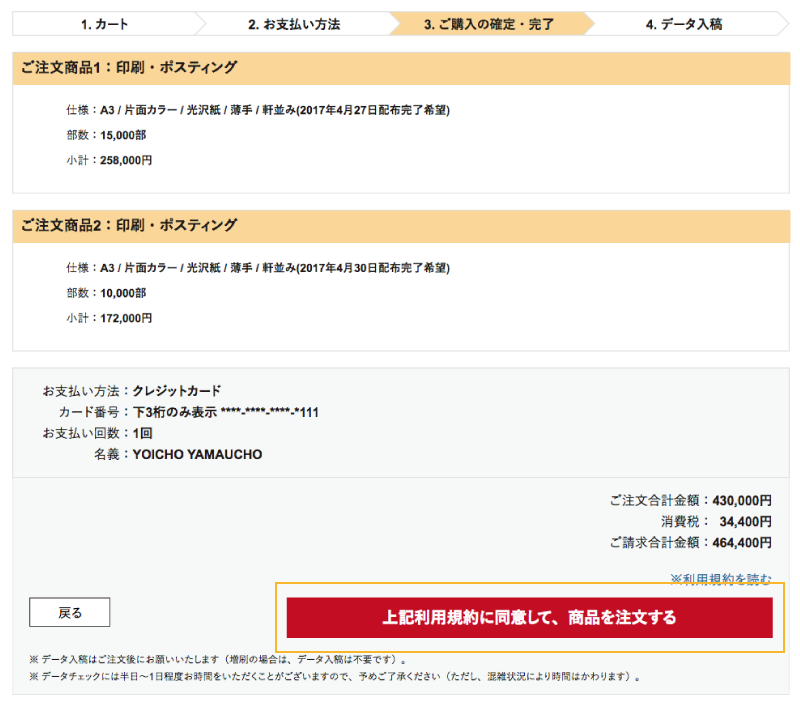Click the 戻る (Back) button

click(69, 611)
